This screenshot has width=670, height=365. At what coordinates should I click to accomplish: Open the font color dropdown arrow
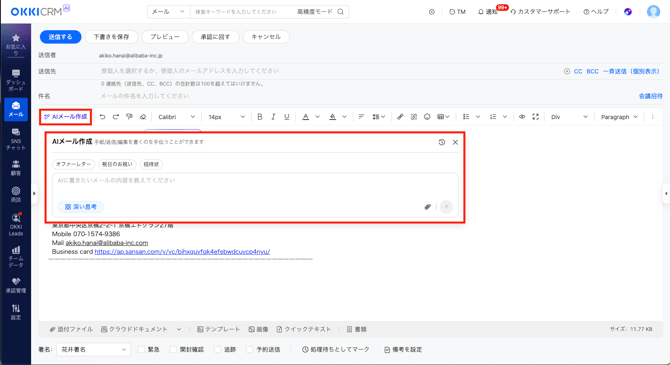pos(317,117)
